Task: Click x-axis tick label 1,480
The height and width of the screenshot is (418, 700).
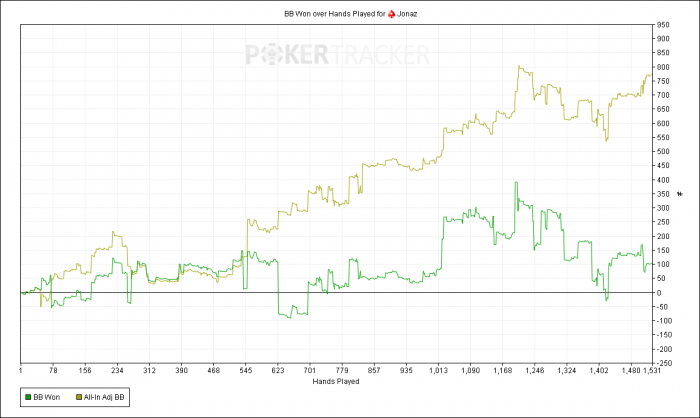Action: (631, 370)
